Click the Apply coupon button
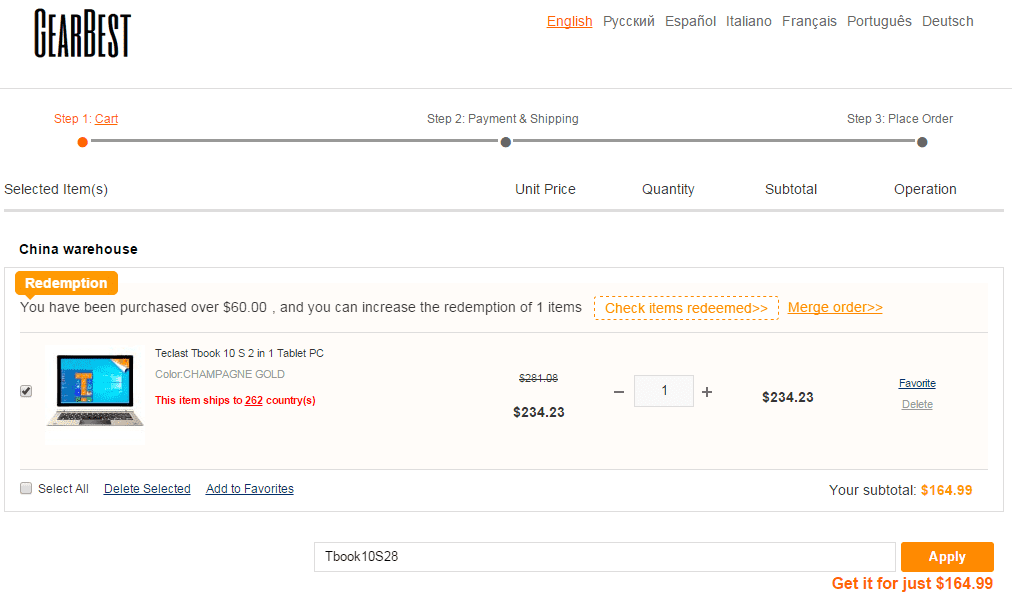Image resolution: width=1012 pixels, height=592 pixels. click(946, 557)
